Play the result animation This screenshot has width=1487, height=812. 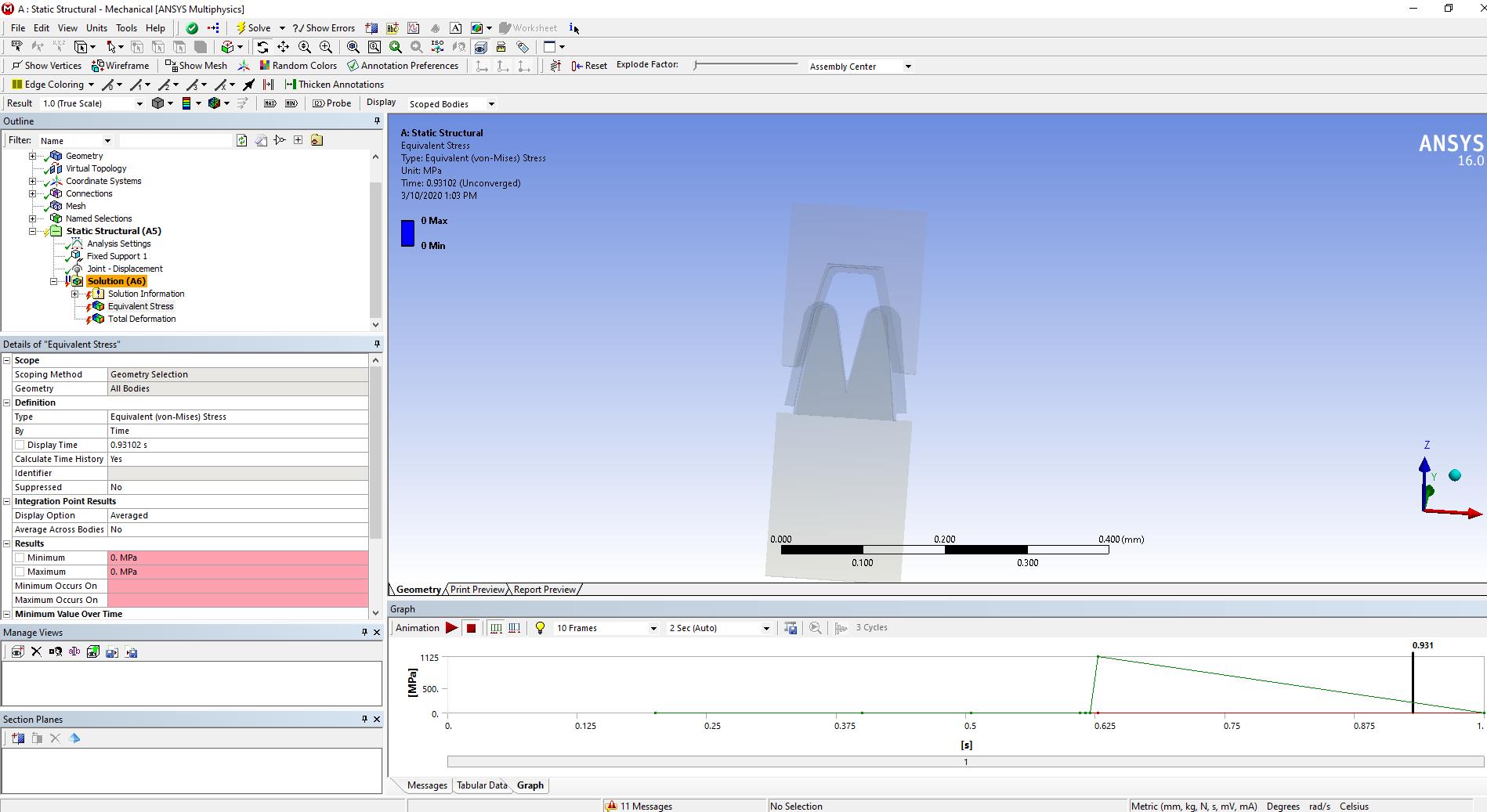click(451, 628)
